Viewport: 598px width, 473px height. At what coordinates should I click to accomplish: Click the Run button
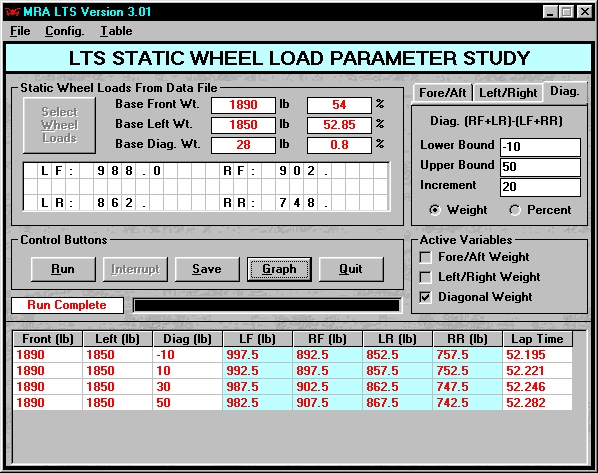63,269
